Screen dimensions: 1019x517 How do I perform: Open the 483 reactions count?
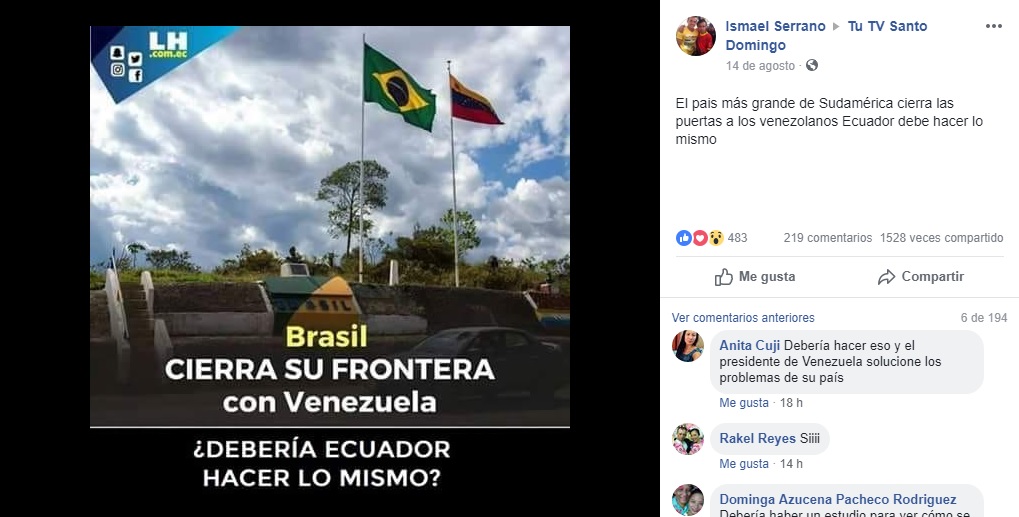click(x=738, y=238)
